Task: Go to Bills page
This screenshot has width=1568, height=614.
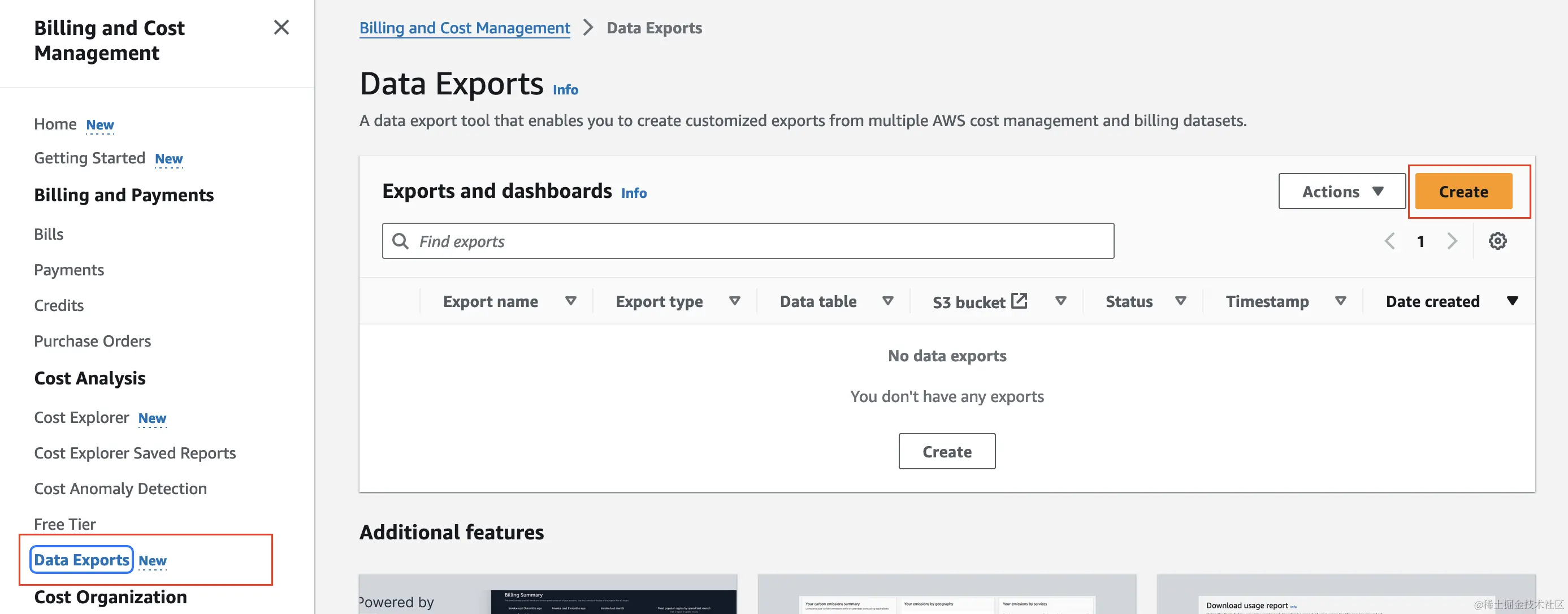Action: (49, 234)
